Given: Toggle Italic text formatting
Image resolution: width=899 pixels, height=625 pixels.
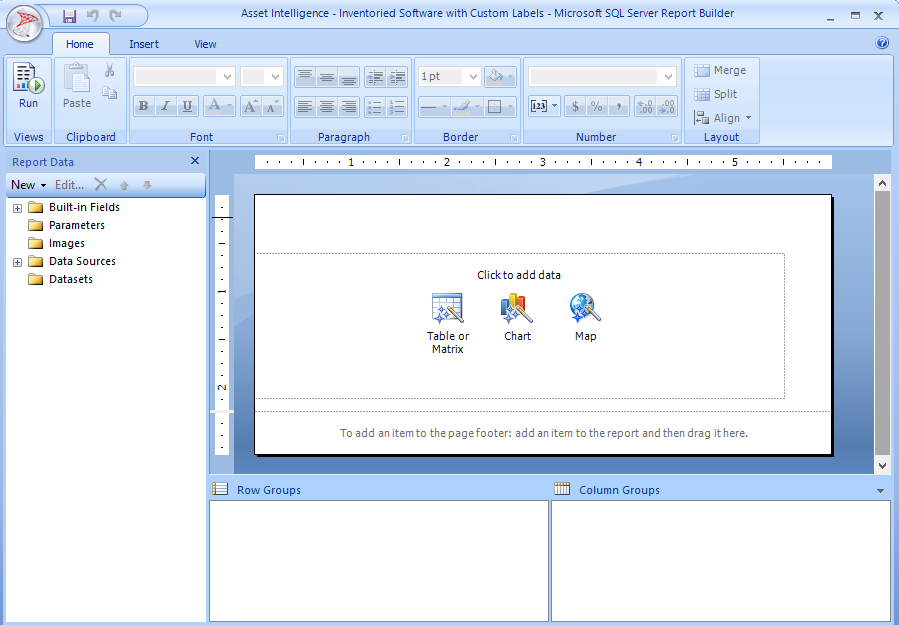Looking at the screenshot, I should [165, 106].
